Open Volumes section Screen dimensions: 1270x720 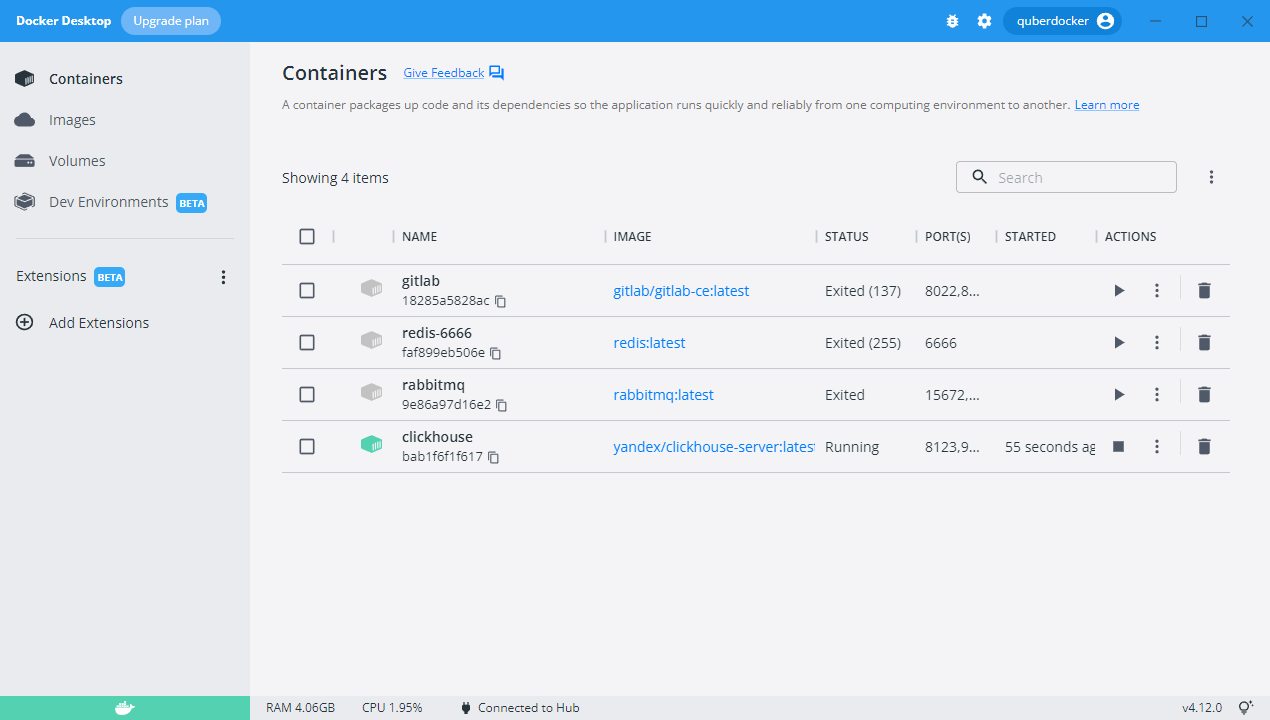77,161
